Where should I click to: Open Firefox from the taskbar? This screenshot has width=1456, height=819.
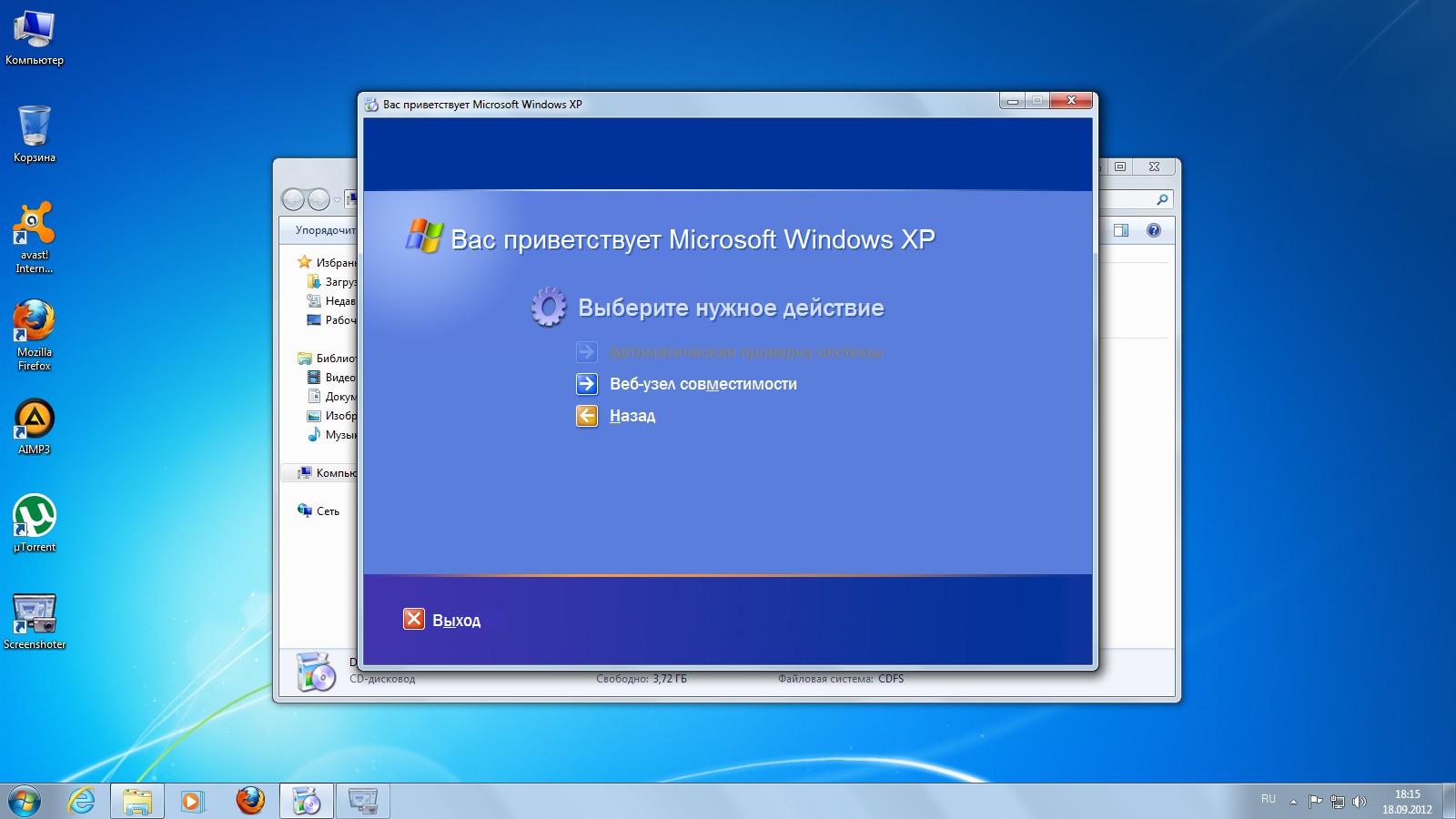pos(250,801)
